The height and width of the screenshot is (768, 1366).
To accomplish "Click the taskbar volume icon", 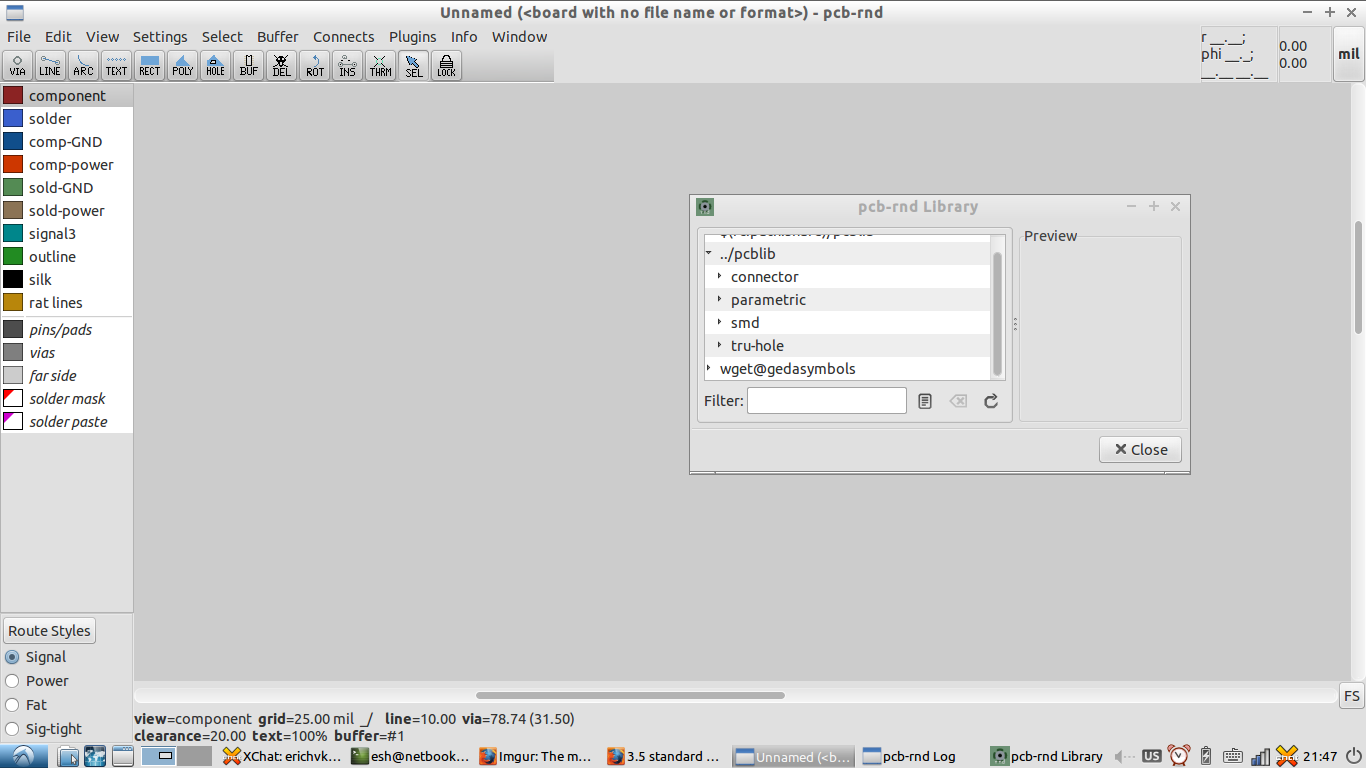I will tap(1124, 757).
